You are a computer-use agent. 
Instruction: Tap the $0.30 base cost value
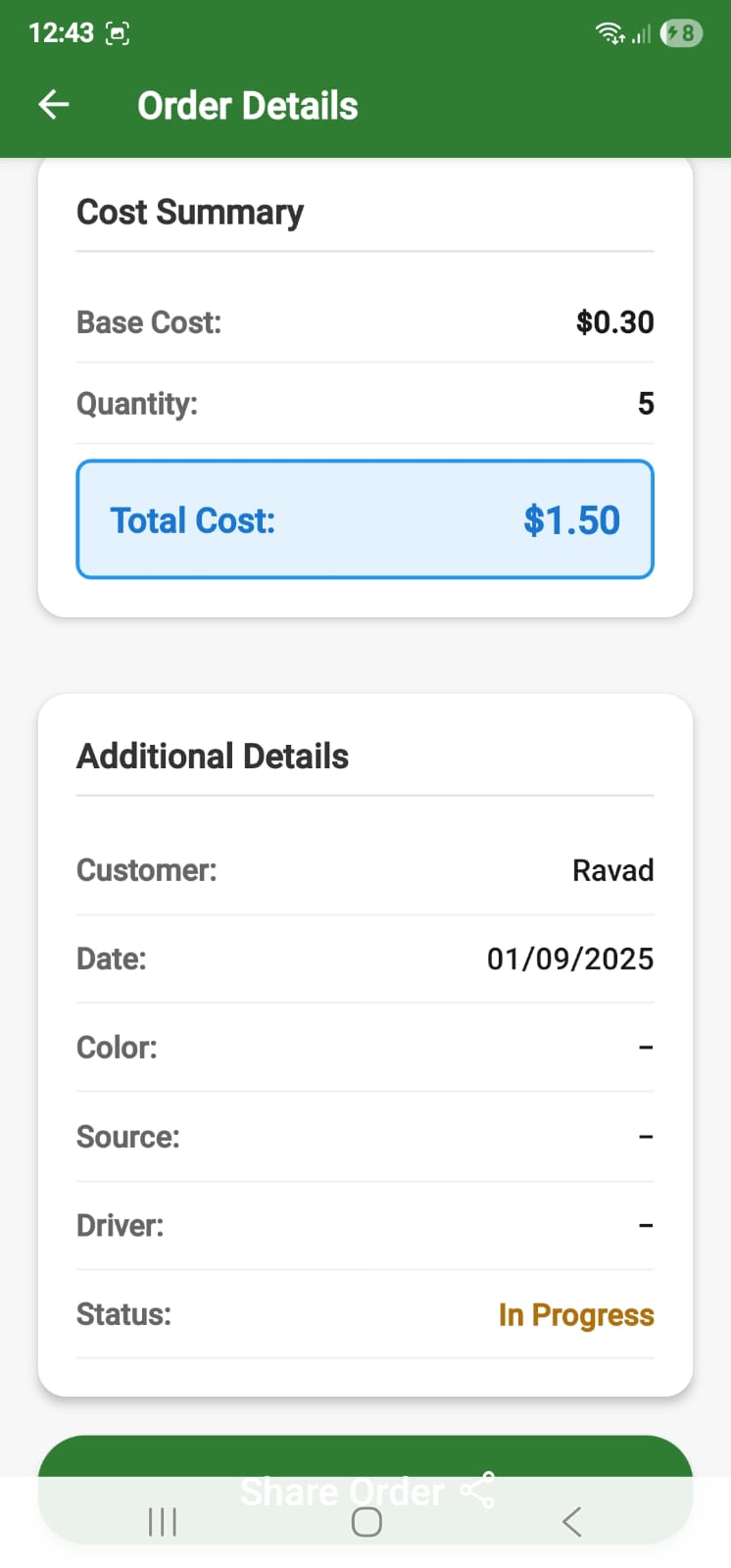tap(614, 322)
